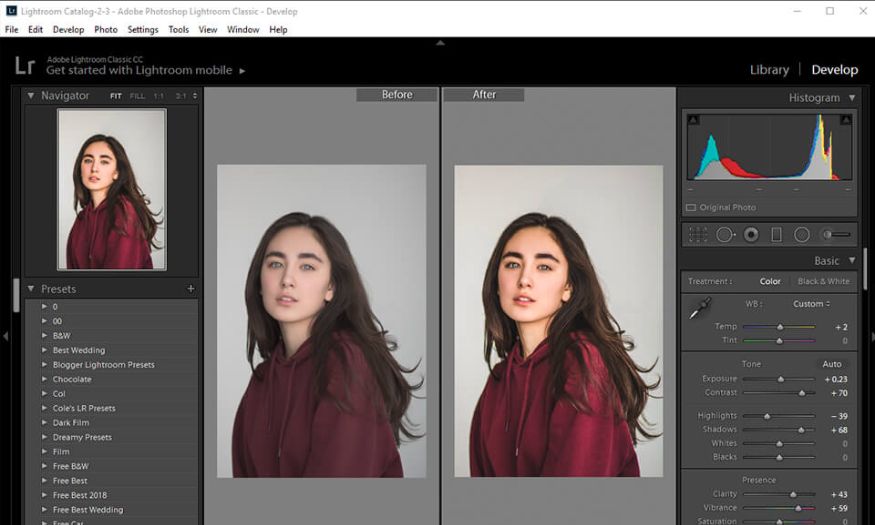Open the Navigator zoom ratio dropdown arrows

pyautogui.click(x=195, y=96)
